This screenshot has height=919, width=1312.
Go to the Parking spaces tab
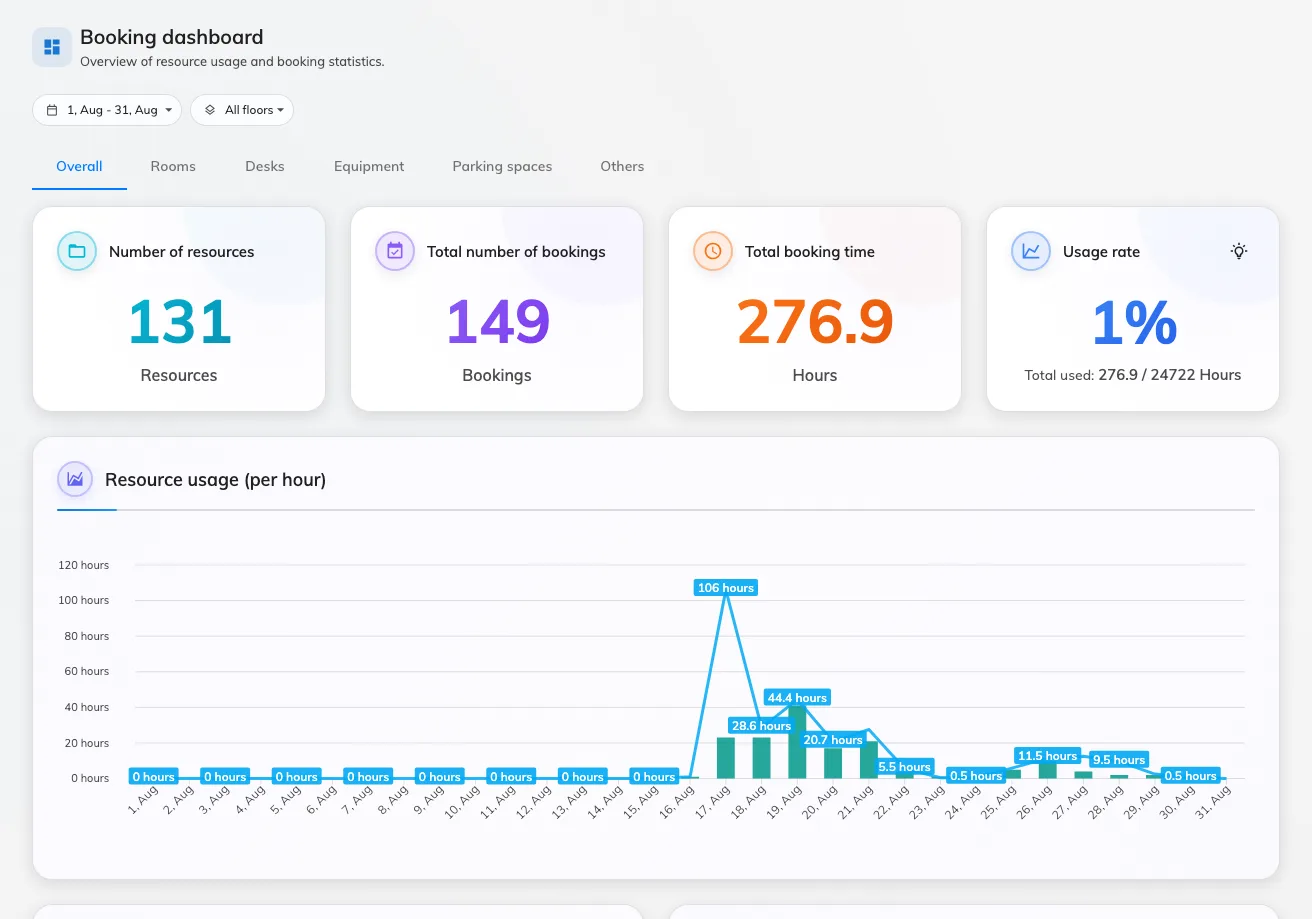pos(502,167)
